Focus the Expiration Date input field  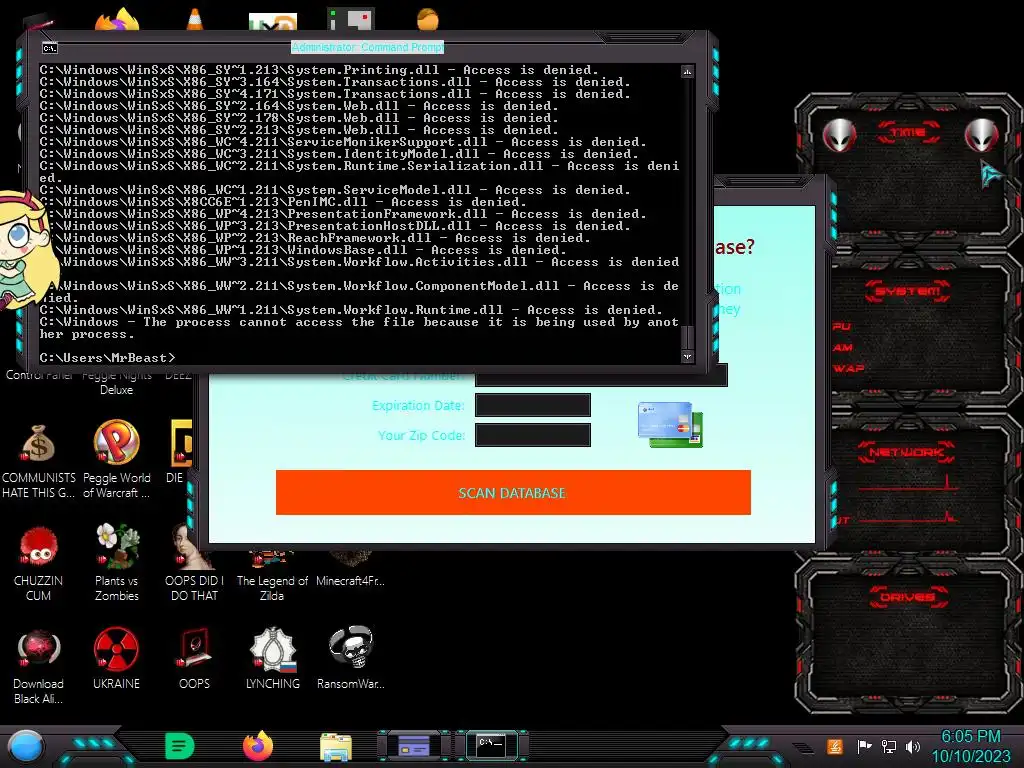coord(533,405)
